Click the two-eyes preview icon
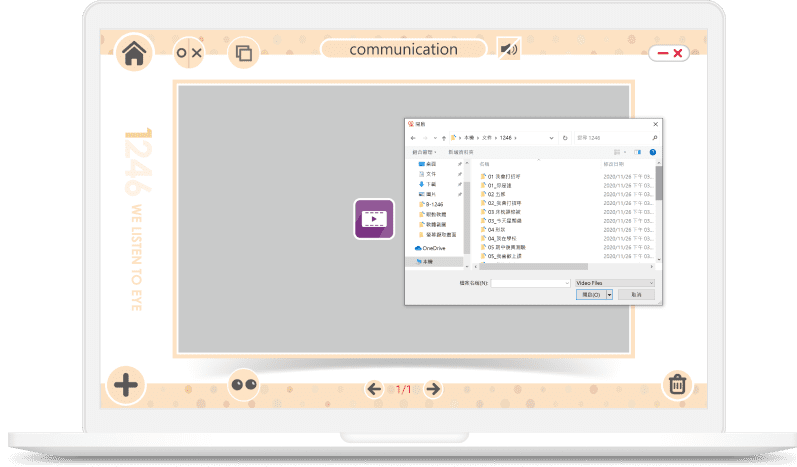The image size is (797, 467). [243, 385]
